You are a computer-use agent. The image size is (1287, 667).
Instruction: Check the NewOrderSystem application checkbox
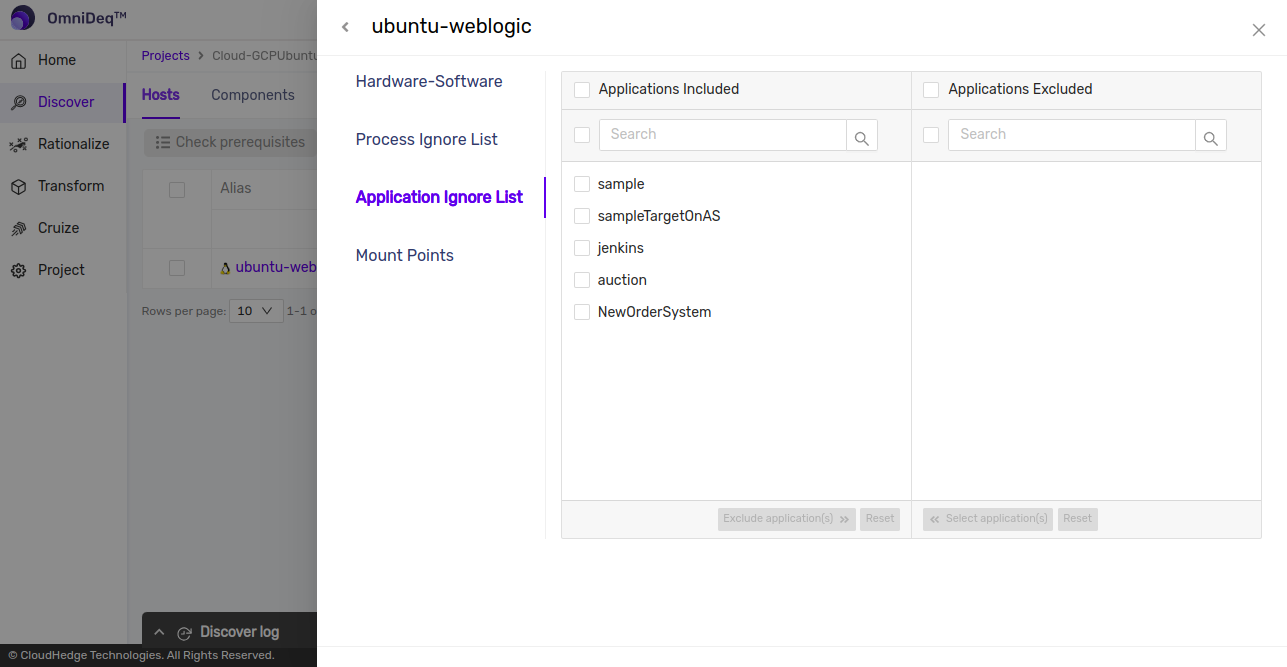[x=582, y=312]
